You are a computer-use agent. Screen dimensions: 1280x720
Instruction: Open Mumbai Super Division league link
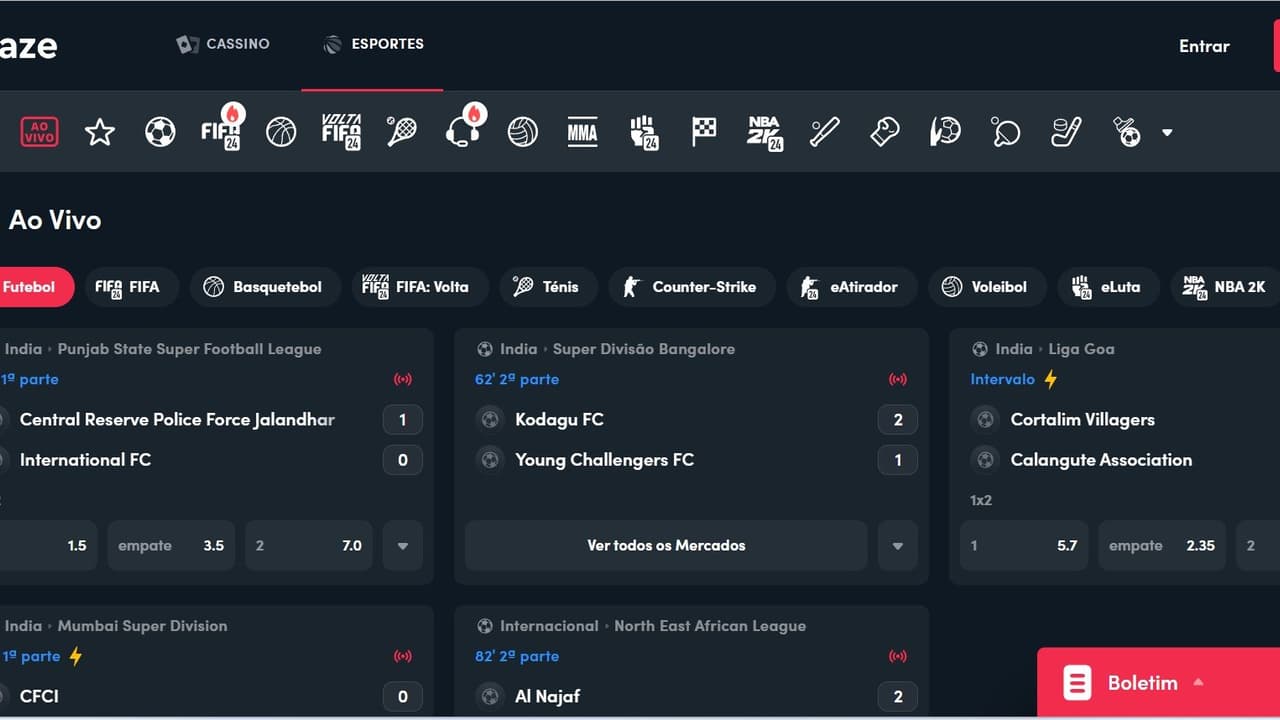pyautogui.click(x=142, y=626)
